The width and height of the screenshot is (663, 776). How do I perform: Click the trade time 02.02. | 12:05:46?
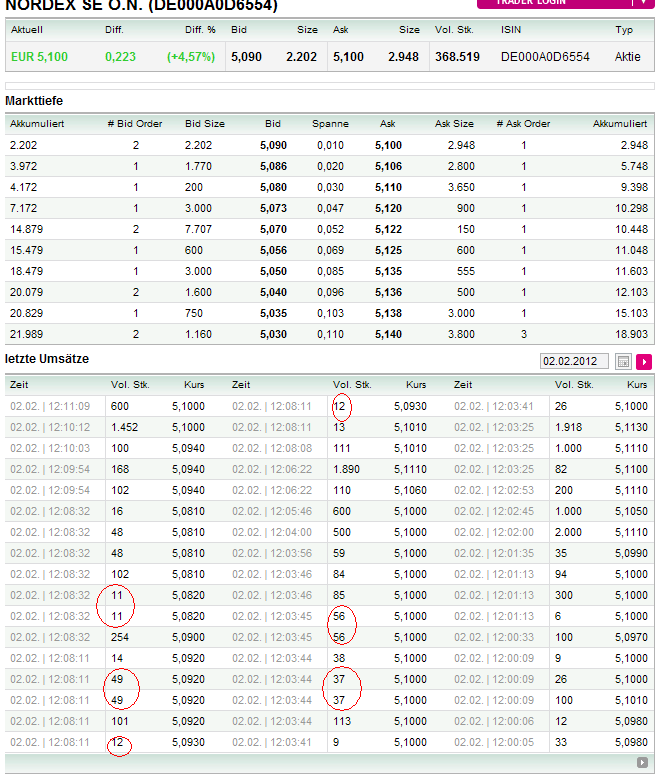coord(272,512)
